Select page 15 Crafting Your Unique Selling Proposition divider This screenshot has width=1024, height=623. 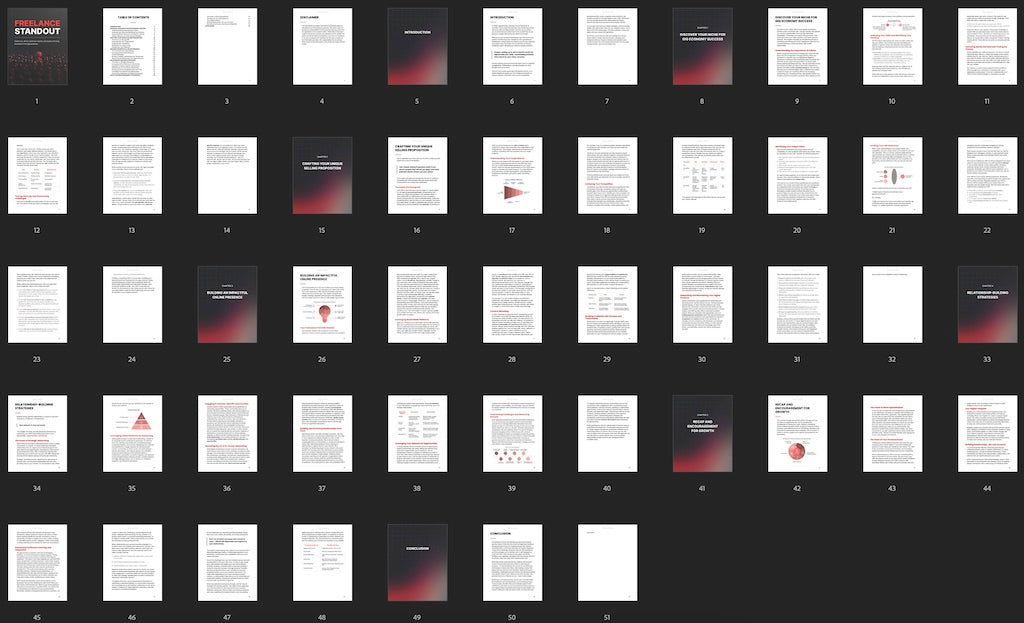[x=323, y=175]
